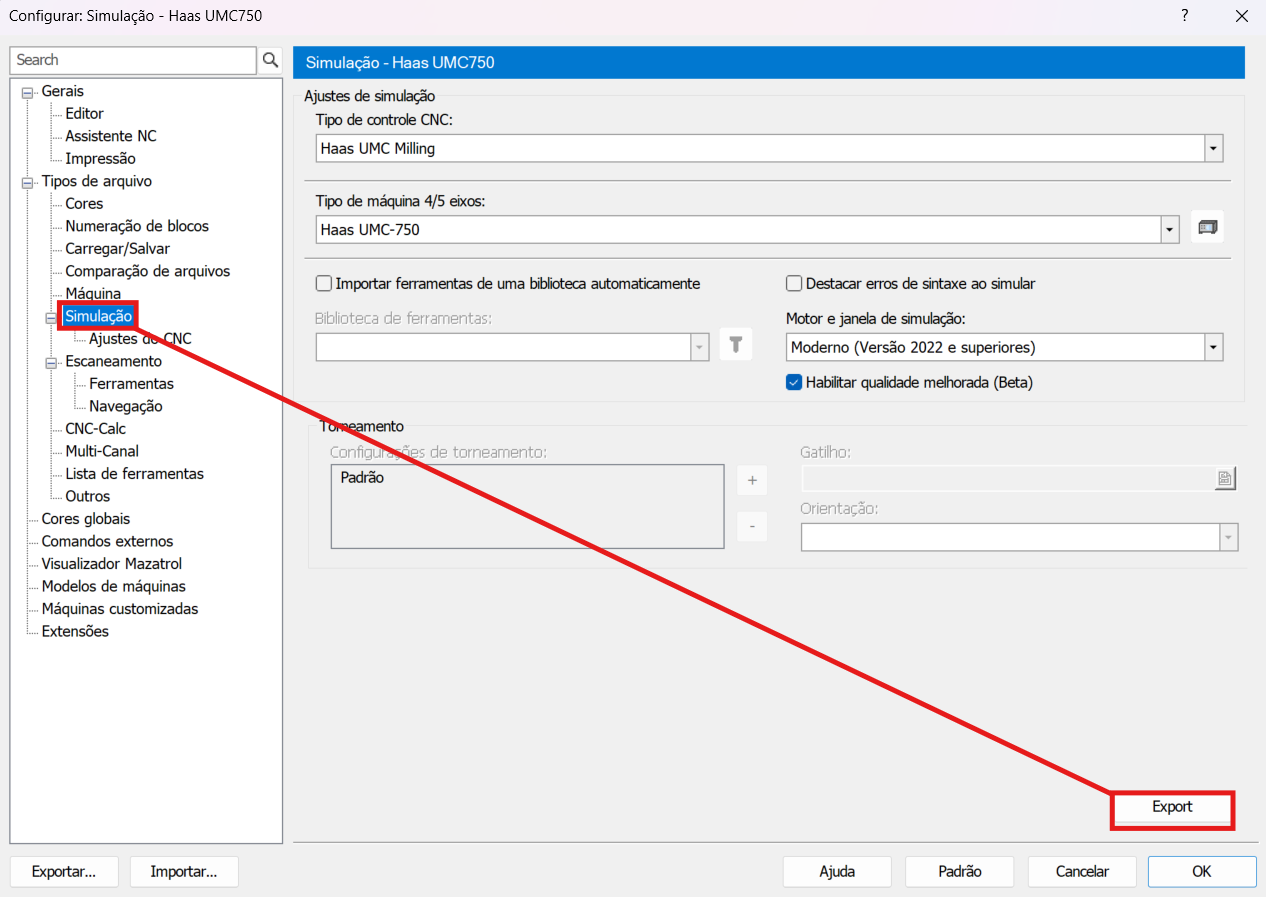Select Máquinas customizadas item
Viewport: 1266px width, 897px height.
[x=120, y=609]
